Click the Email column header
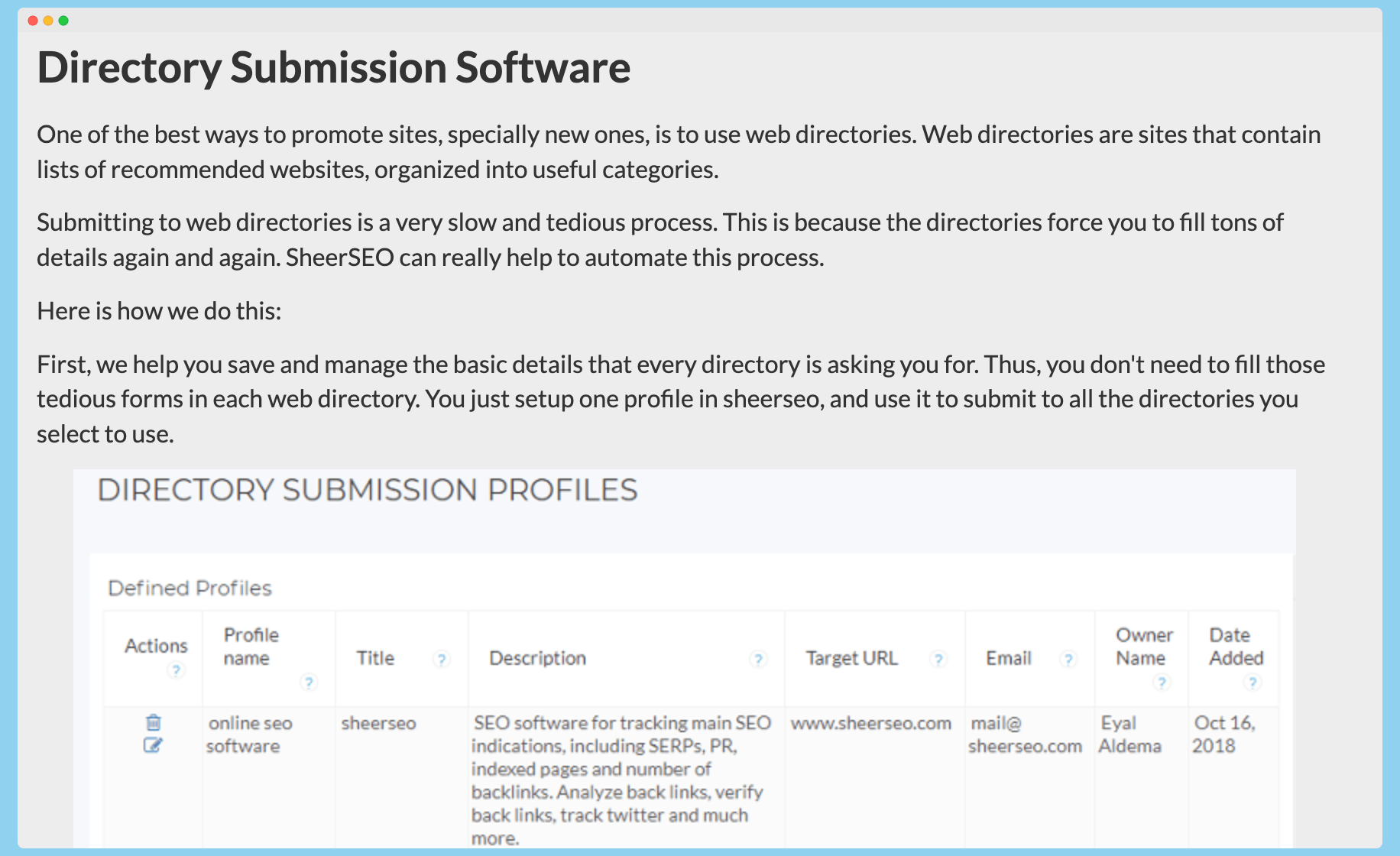 pyautogui.click(x=1009, y=658)
